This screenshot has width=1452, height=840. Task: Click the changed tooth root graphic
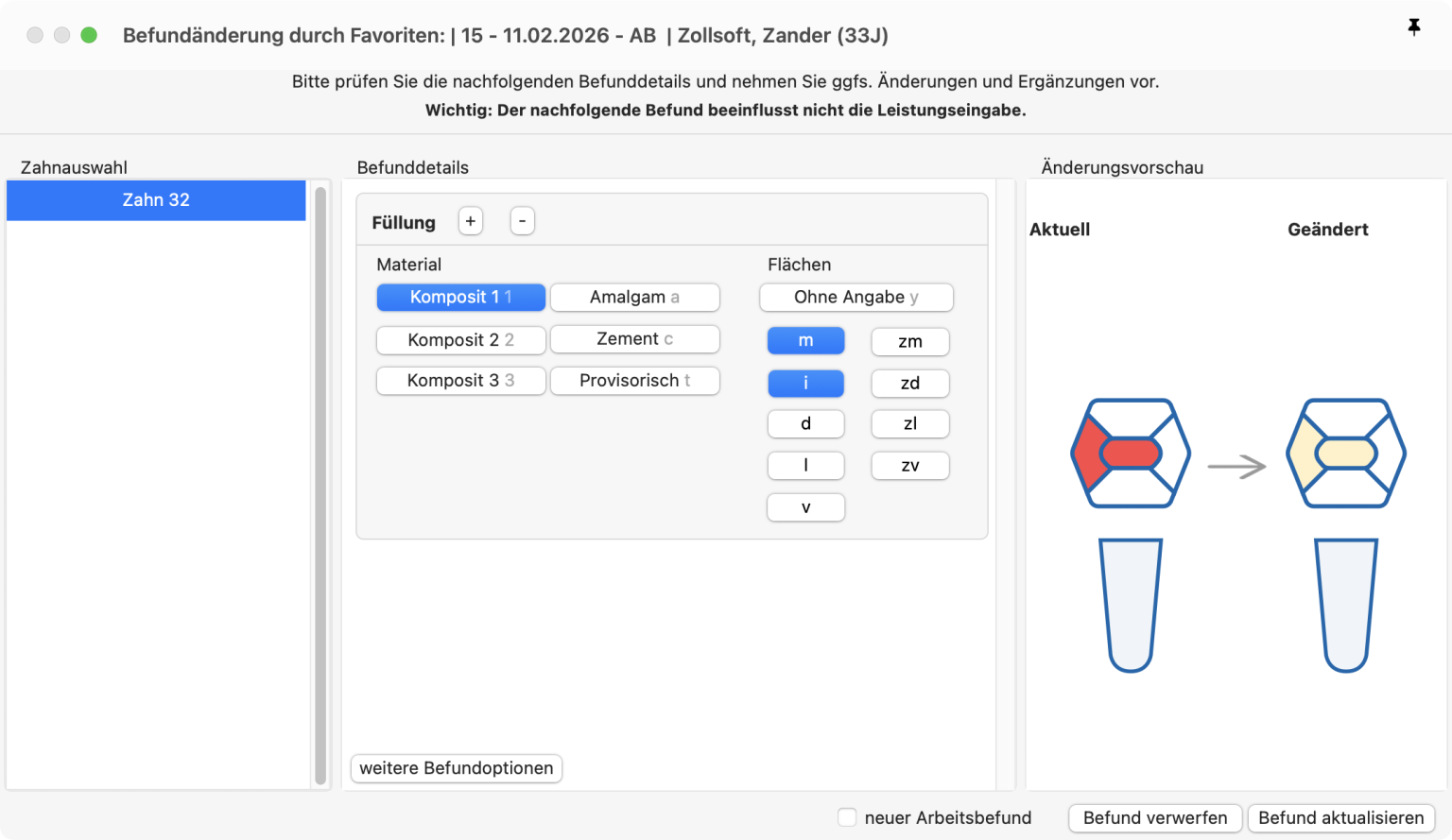pos(1345,605)
